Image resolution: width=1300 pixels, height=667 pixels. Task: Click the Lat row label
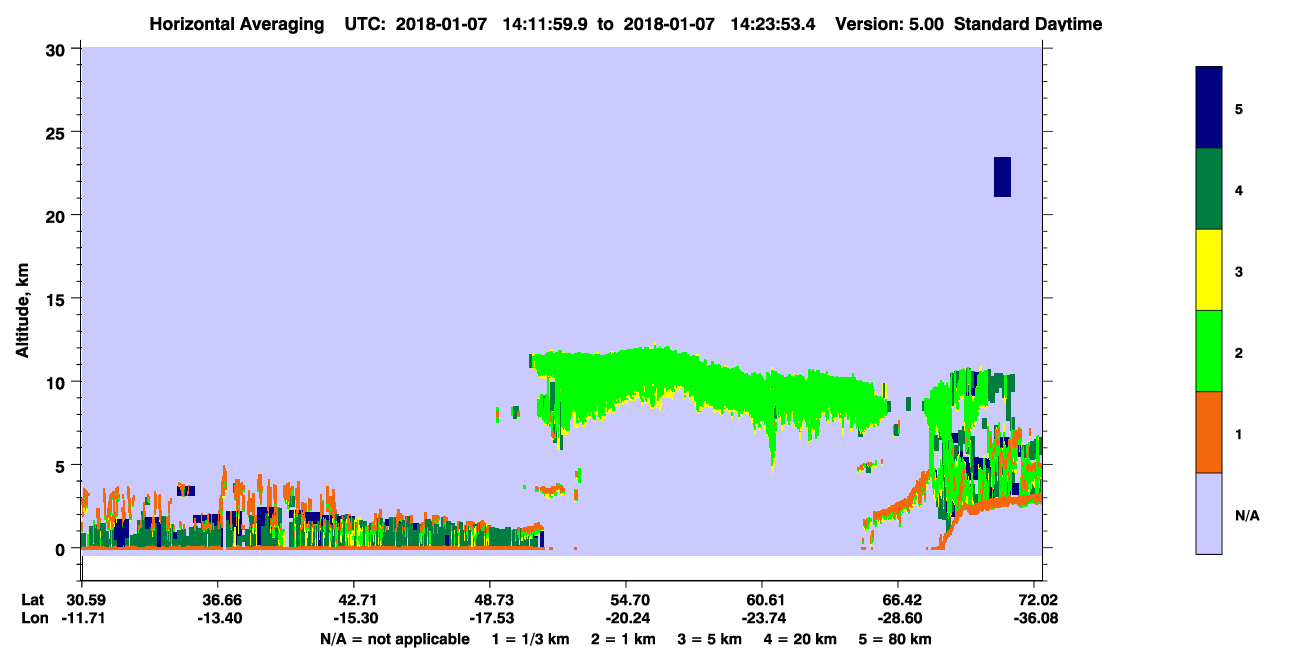click(x=32, y=600)
